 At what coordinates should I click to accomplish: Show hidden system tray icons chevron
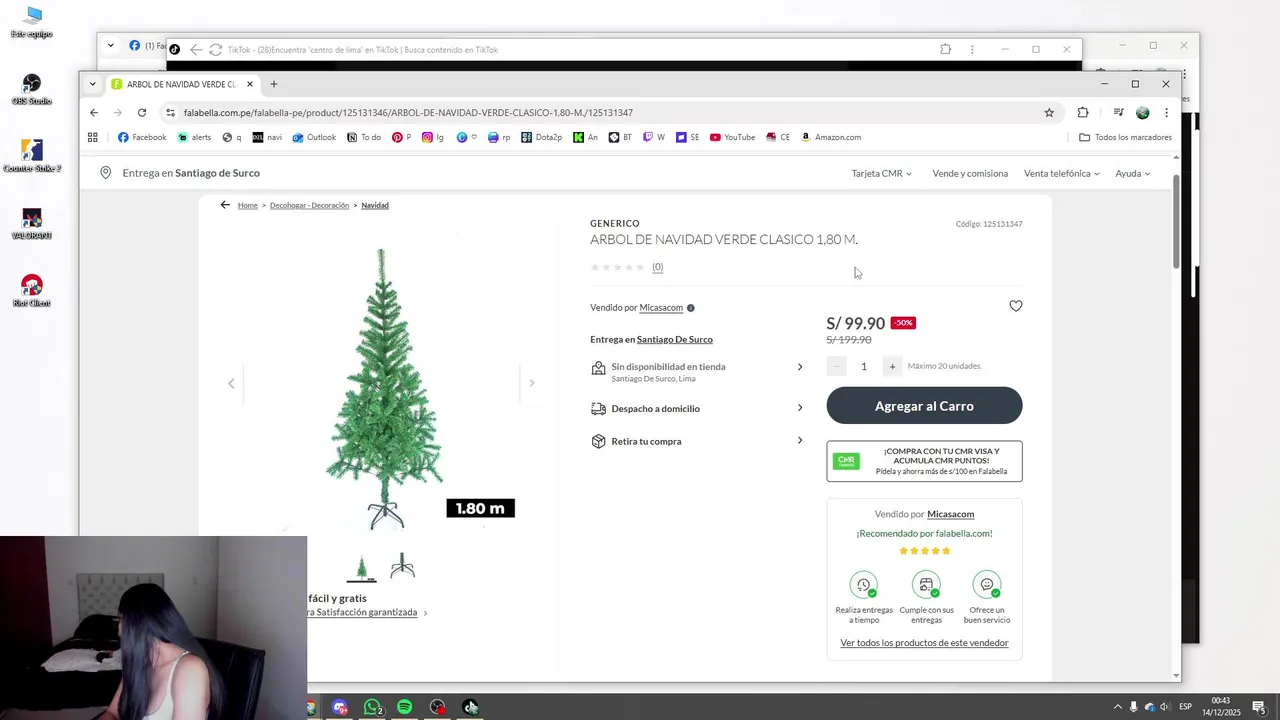coord(1118,707)
